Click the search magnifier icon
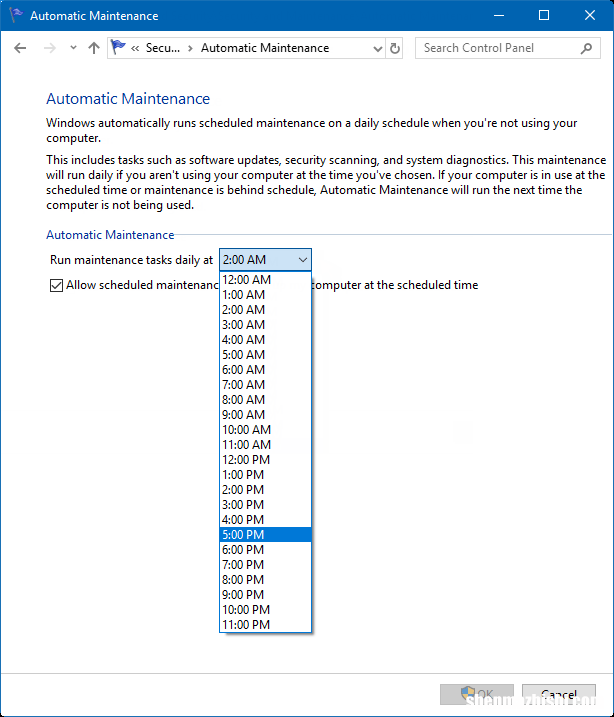Viewport: 614px width, 717px height. coord(586,48)
